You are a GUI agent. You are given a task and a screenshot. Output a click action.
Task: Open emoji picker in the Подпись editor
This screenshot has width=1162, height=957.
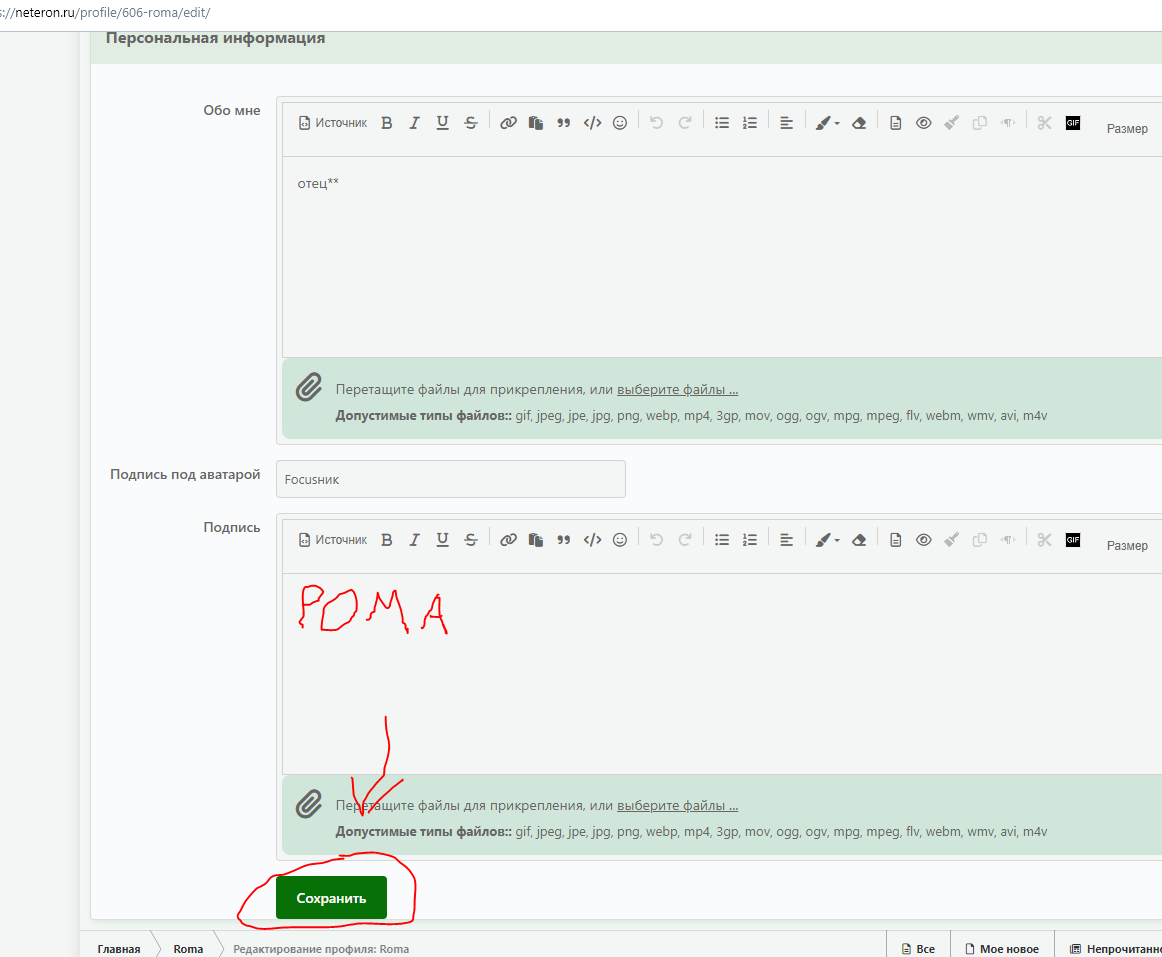pos(620,540)
